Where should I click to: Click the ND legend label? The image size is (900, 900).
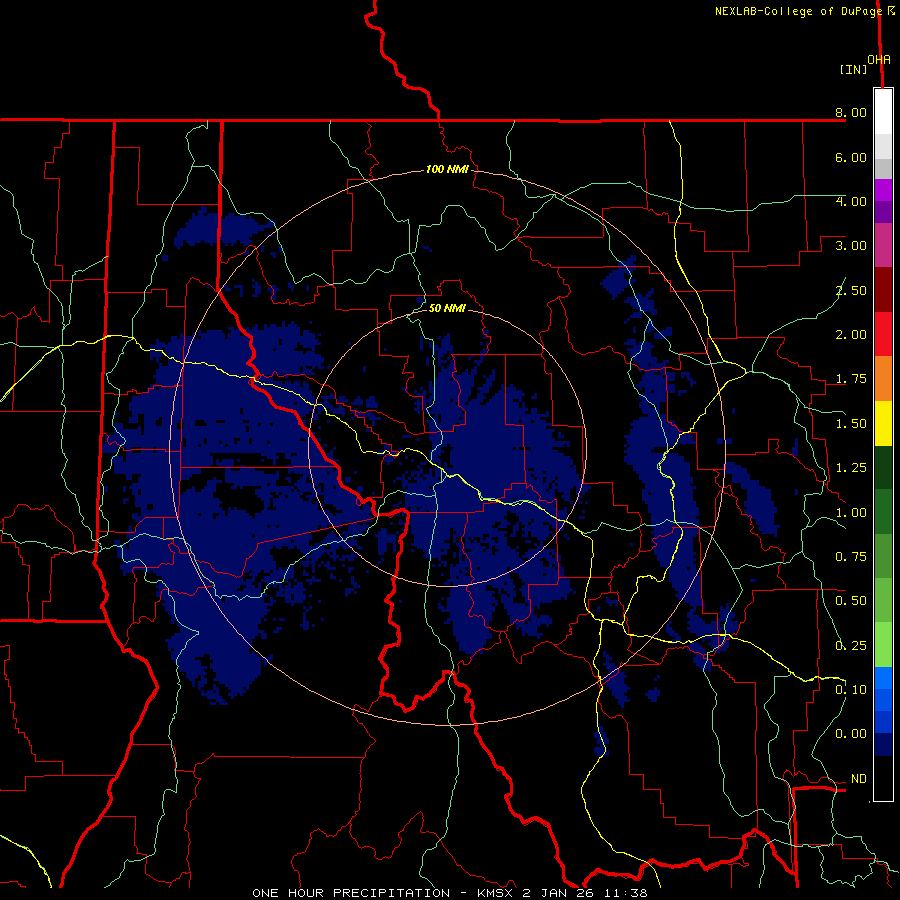(859, 779)
